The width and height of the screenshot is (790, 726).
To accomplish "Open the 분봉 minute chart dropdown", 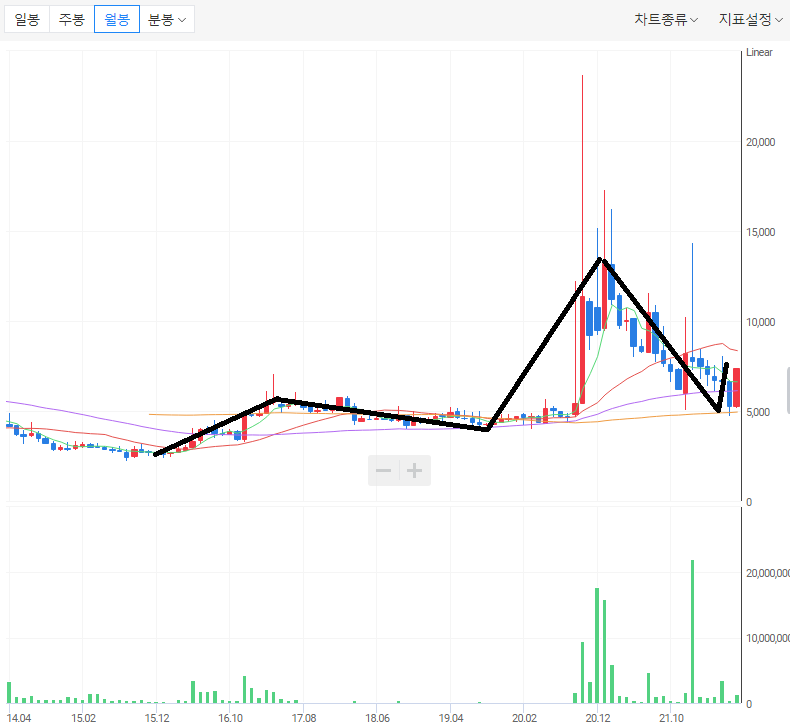I will click(x=167, y=19).
